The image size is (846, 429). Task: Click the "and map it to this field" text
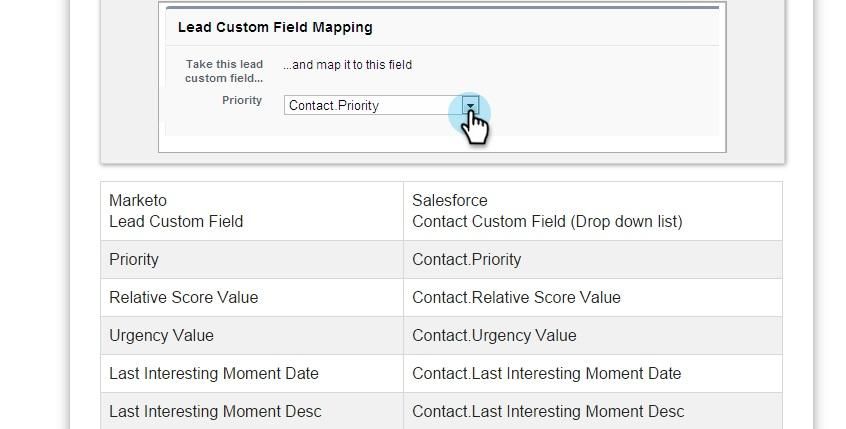click(347, 65)
